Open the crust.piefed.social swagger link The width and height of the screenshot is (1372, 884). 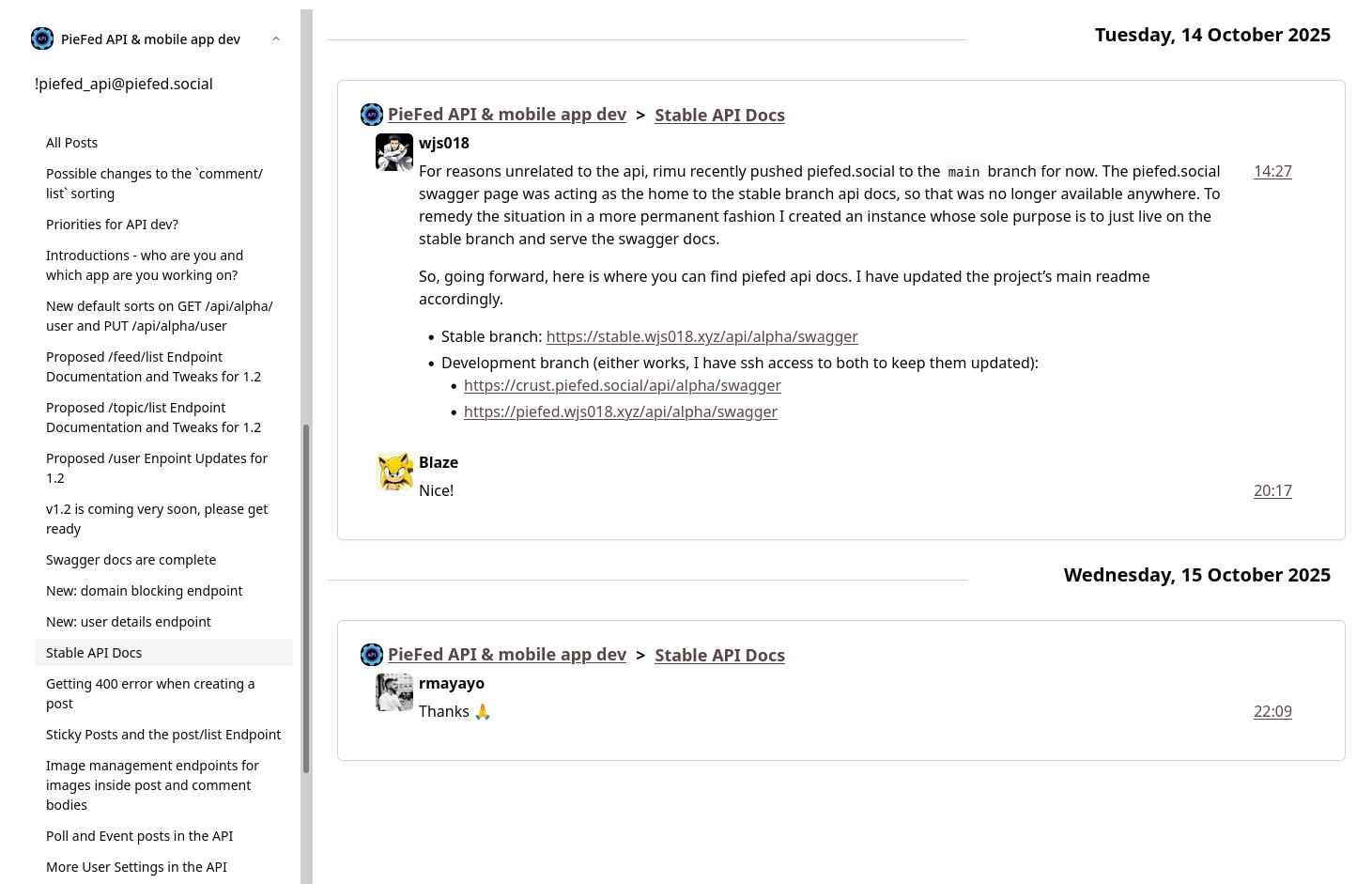(622, 385)
